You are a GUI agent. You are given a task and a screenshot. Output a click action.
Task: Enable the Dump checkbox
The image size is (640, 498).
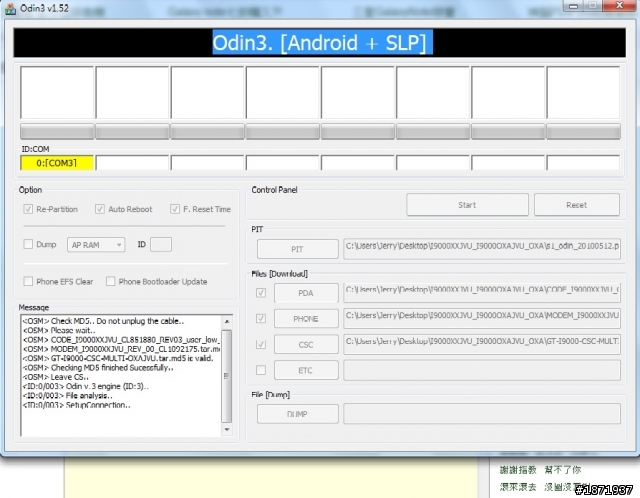(x=28, y=245)
